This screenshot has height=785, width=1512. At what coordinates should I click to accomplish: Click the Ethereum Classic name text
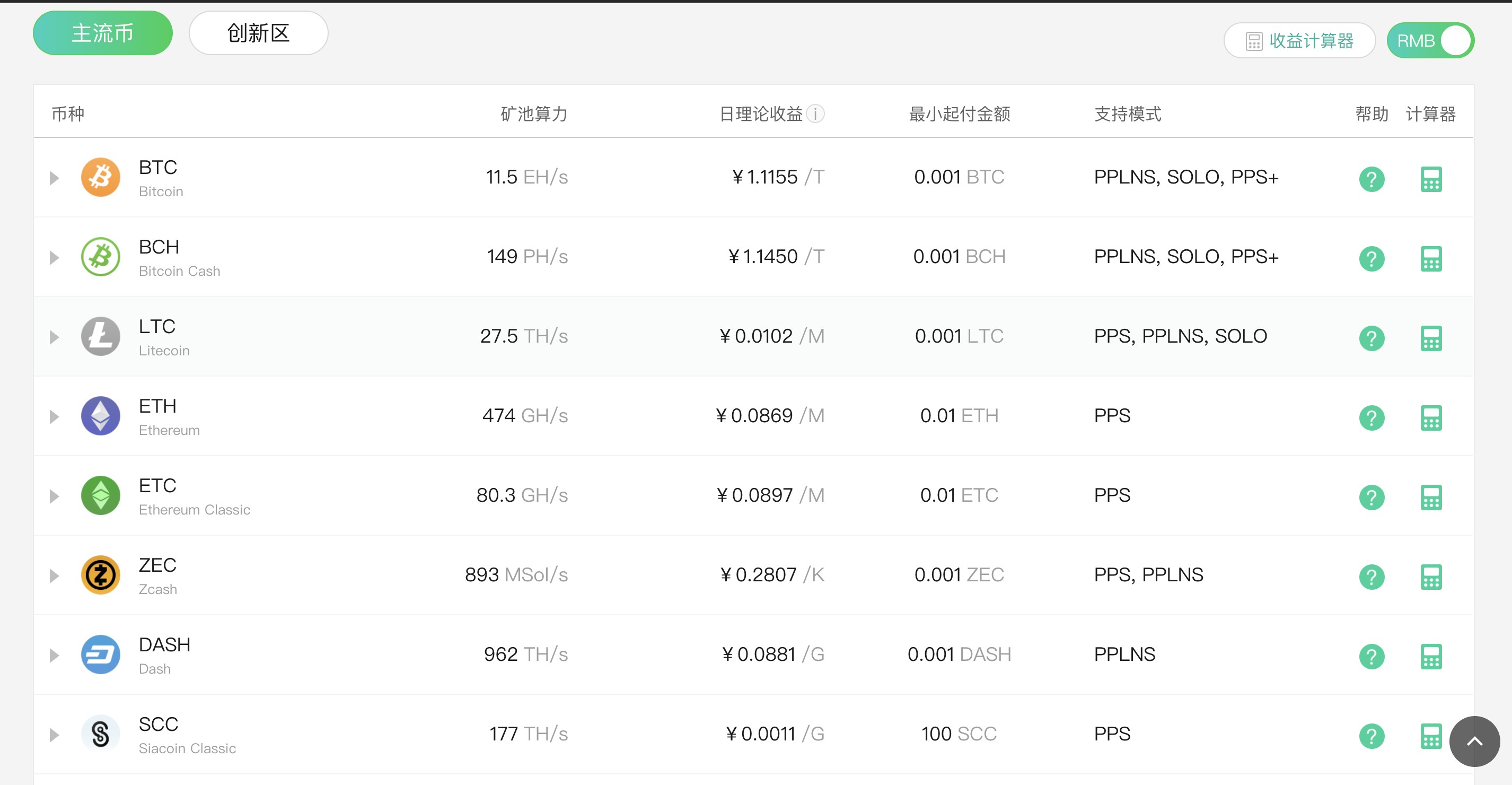click(194, 510)
